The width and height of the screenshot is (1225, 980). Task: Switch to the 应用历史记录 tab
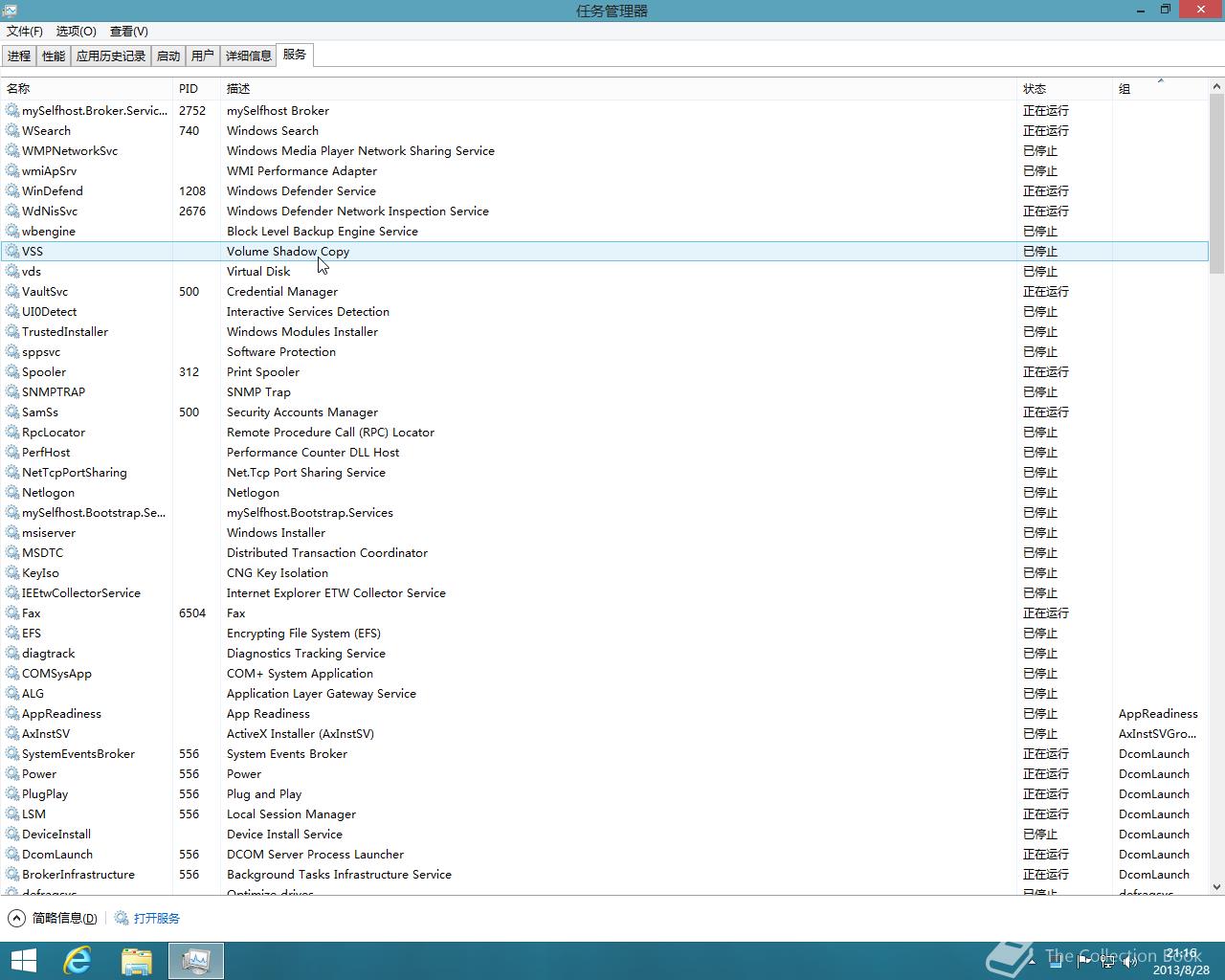coord(111,56)
